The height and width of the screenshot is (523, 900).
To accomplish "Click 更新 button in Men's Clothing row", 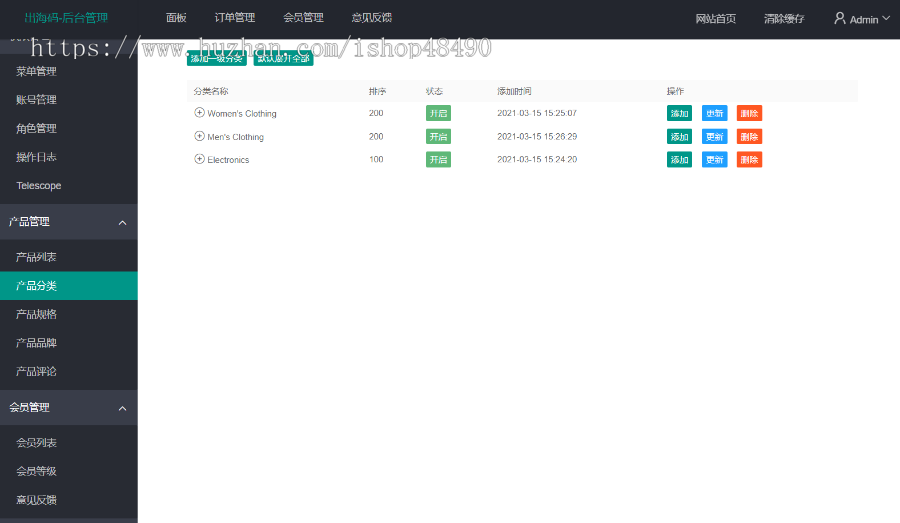I will [714, 137].
